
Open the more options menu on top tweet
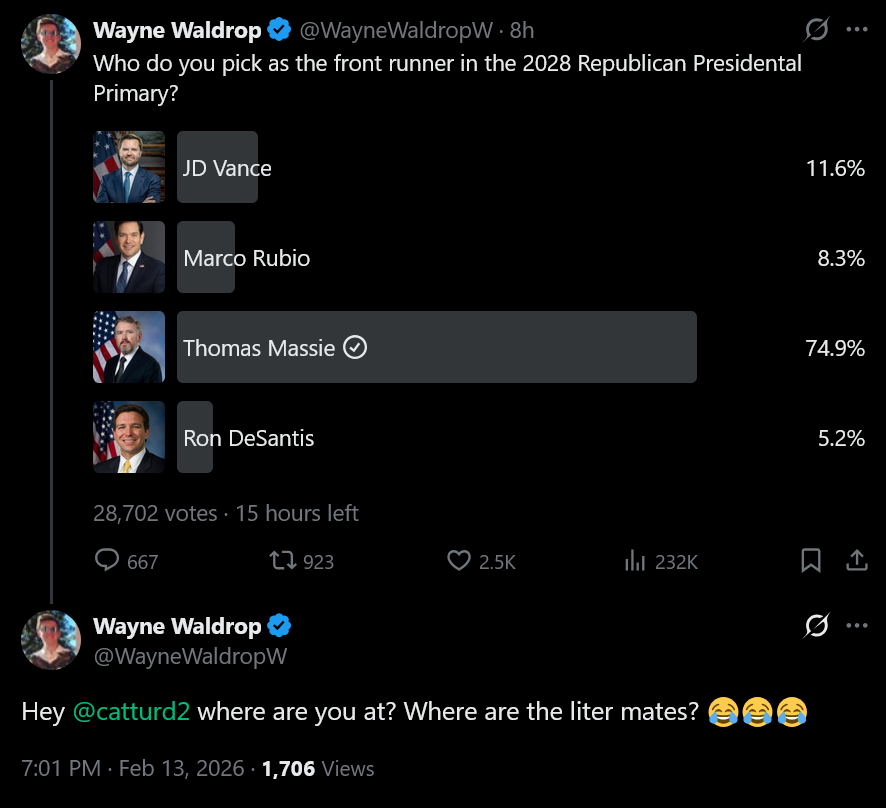coord(857,29)
